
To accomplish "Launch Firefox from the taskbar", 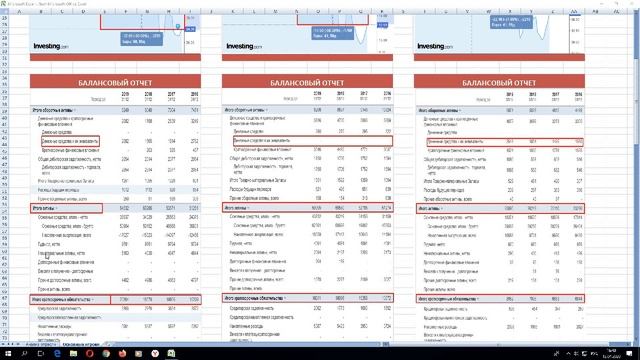I will pos(122,353).
